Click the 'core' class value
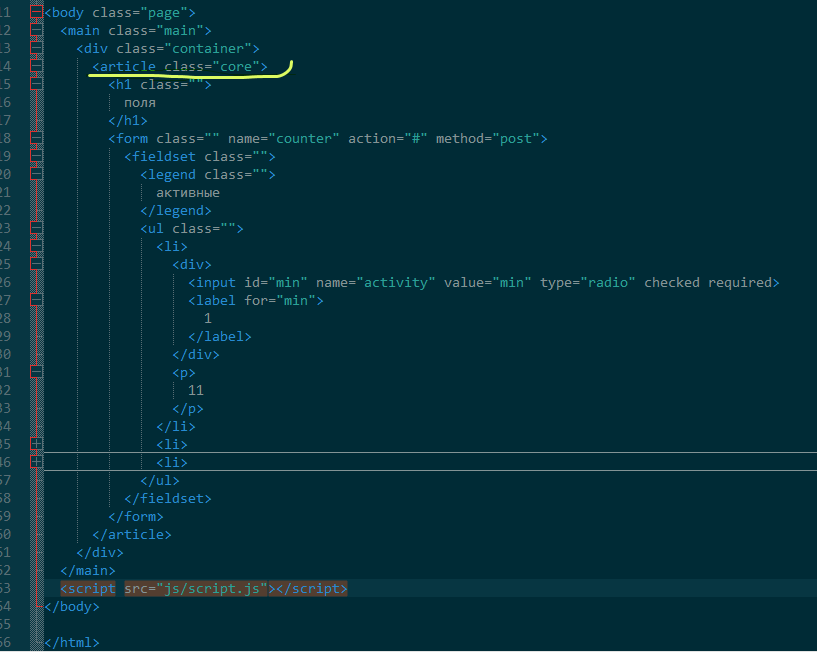The image size is (817, 652). (236, 67)
